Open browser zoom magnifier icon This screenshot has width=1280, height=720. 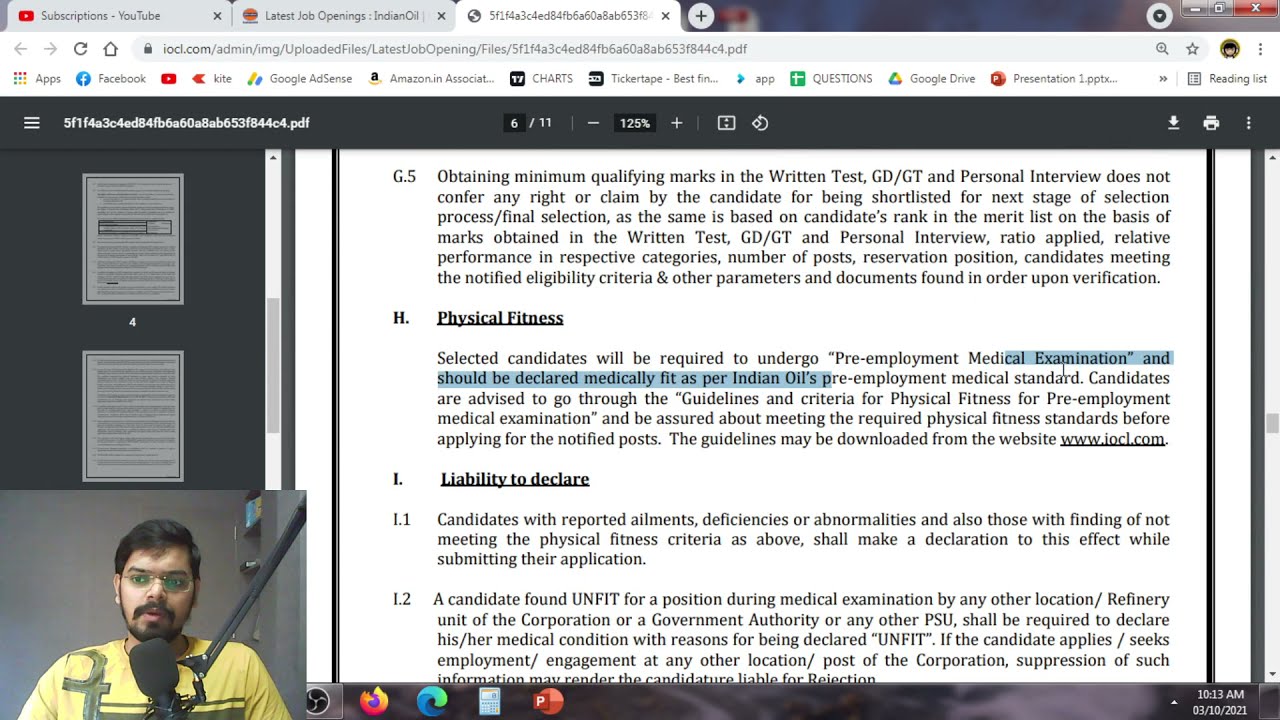point(1162,49)
